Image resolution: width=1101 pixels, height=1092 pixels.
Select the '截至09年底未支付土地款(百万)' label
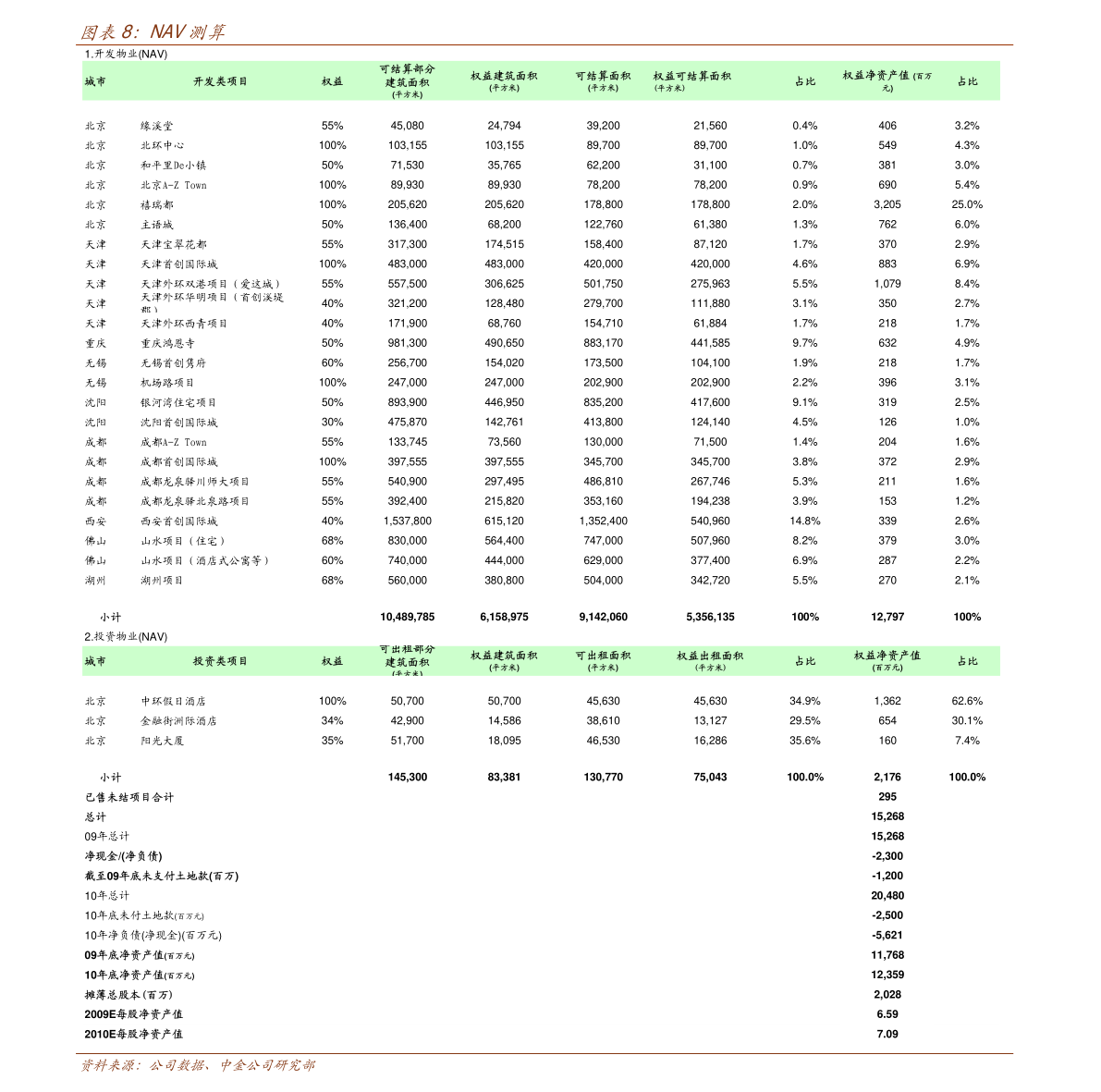coord(162,876)
